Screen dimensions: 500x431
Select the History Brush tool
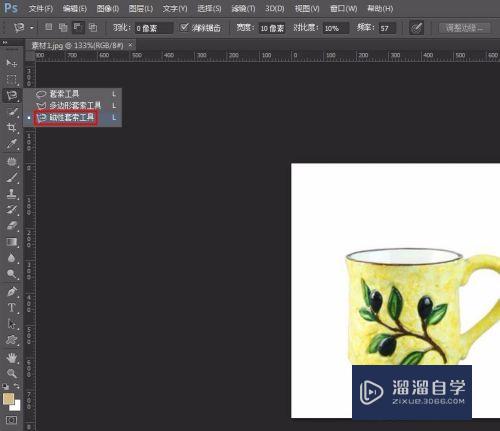[x=11, y=210]
